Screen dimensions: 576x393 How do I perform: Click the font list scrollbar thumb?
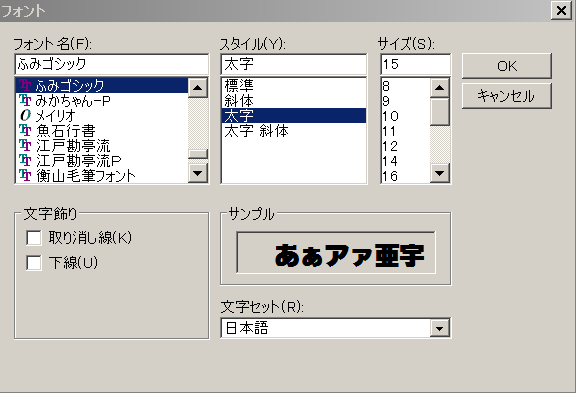tap(198, 154)
